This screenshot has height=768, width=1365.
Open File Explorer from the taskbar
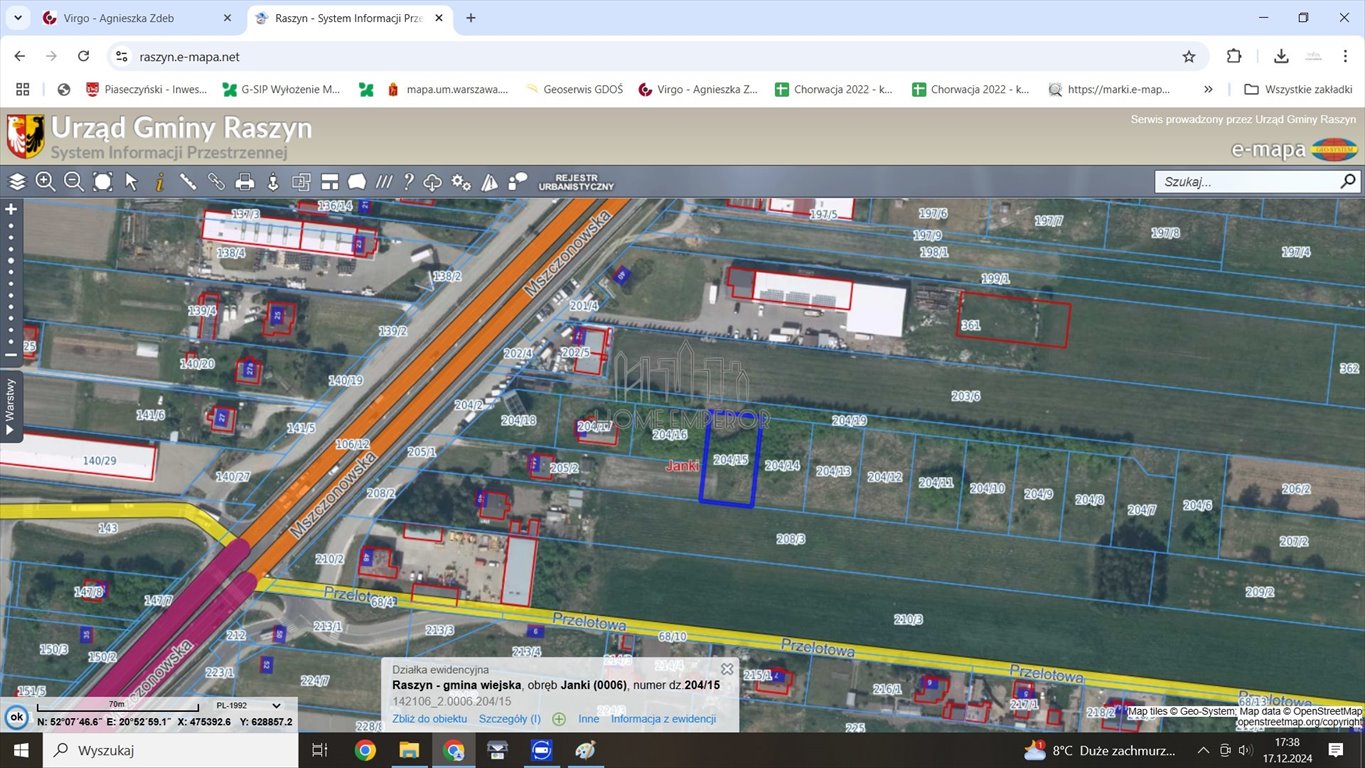click(x=409, y=750)
